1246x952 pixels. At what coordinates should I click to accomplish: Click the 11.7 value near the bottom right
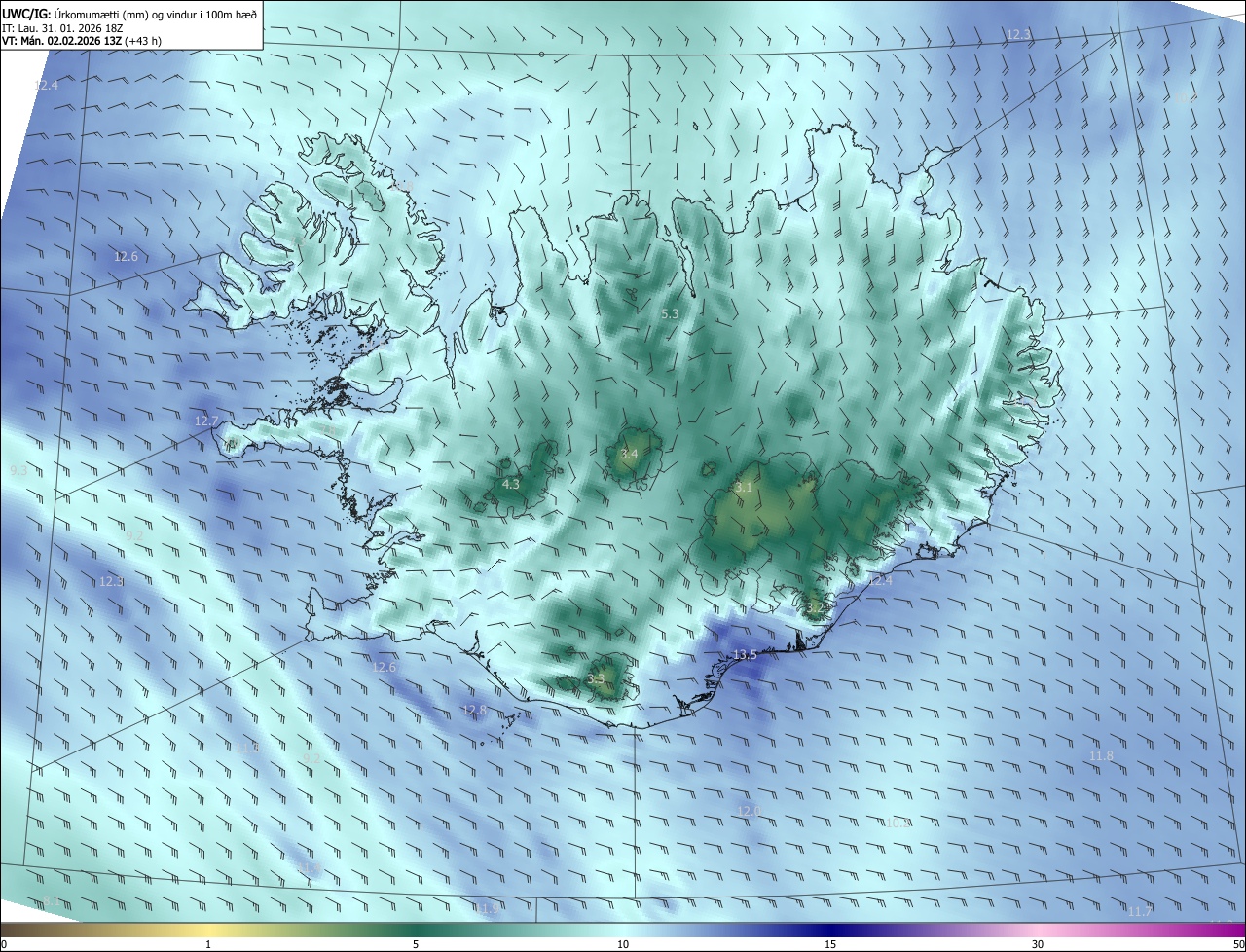1140,912
